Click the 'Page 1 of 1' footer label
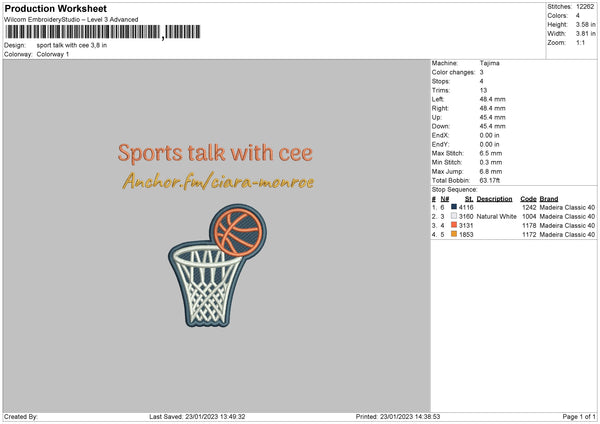 pos(579,417)
